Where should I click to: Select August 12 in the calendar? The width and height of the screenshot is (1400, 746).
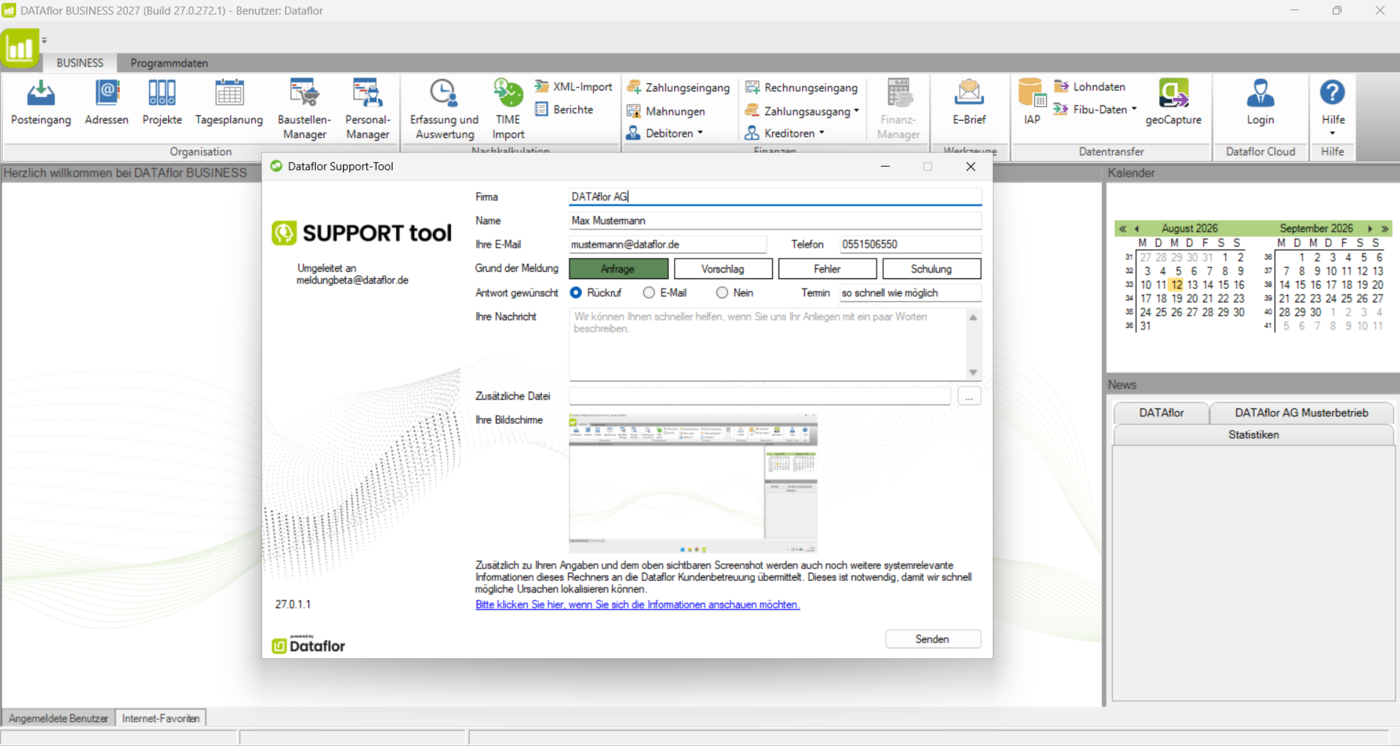(x=1177, y=285)
